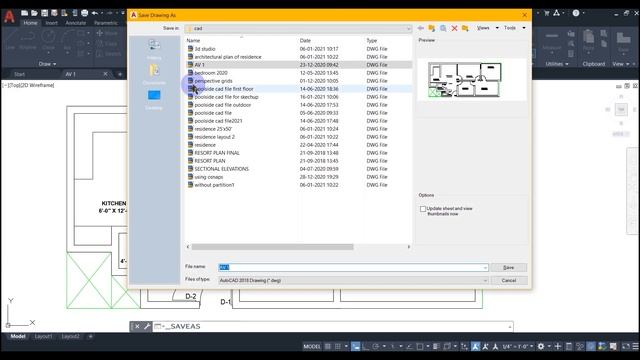Open the annotation scale dropdown in status bar
The image size is (640, 360).
[x=518, y=347]
